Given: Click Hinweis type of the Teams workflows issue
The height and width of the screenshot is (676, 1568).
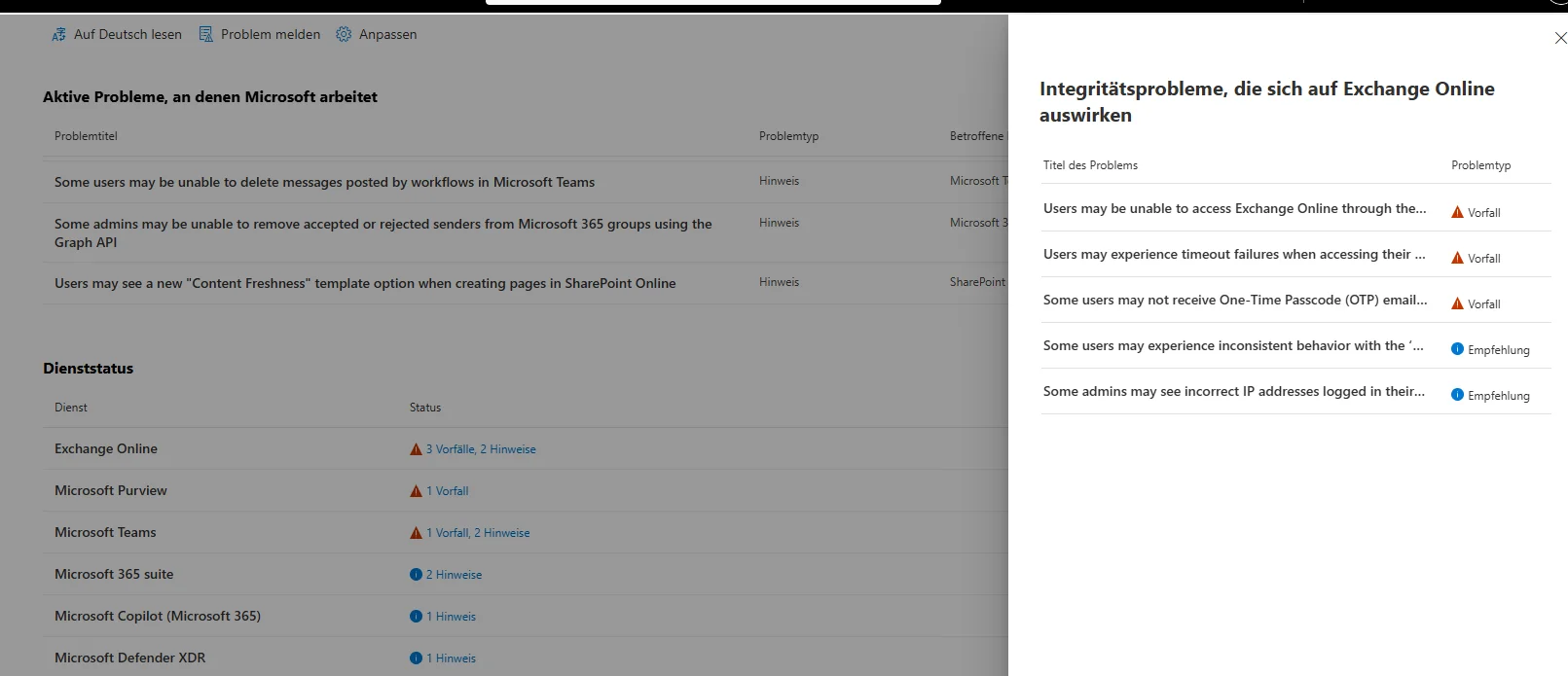Looking at the screenshot, I should (x=779, y=181).
